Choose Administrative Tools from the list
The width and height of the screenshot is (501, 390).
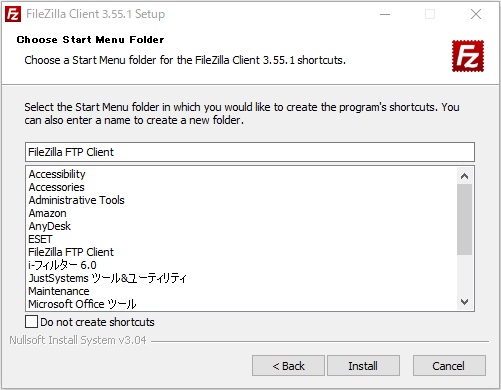pos(76,200)
